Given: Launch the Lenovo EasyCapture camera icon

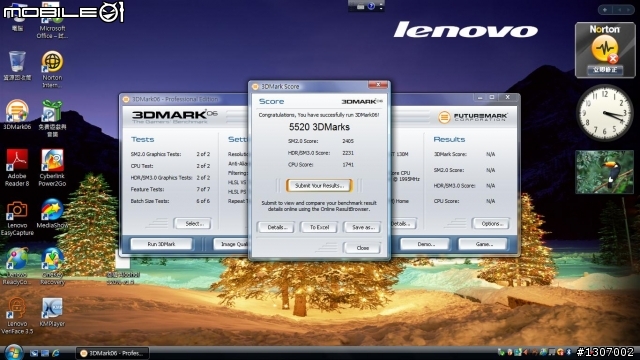Looking at the screenshot, I should 17,218.
